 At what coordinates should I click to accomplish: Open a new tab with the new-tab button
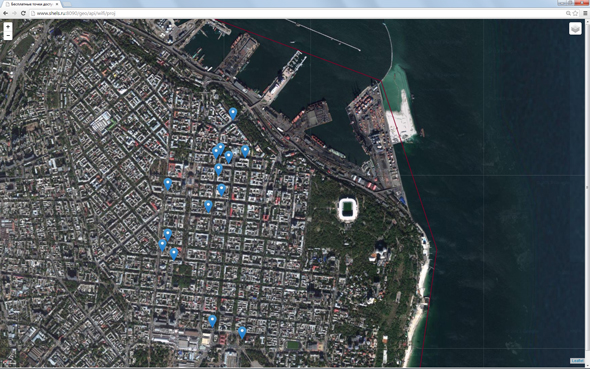click(67, 4)
